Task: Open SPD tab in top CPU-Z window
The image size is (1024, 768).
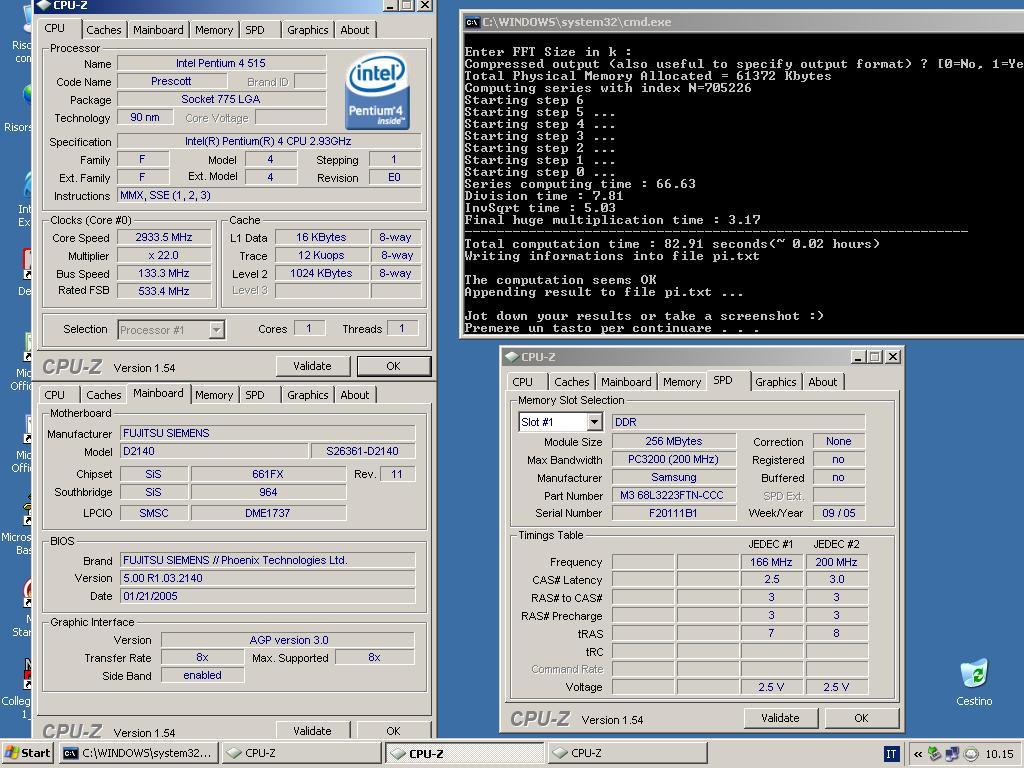Action: pos(255,30)
